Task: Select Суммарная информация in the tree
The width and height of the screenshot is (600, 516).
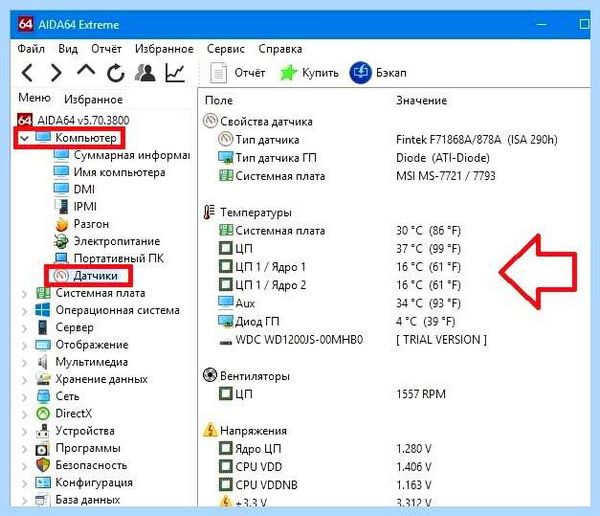Action: tap(132, 155)
